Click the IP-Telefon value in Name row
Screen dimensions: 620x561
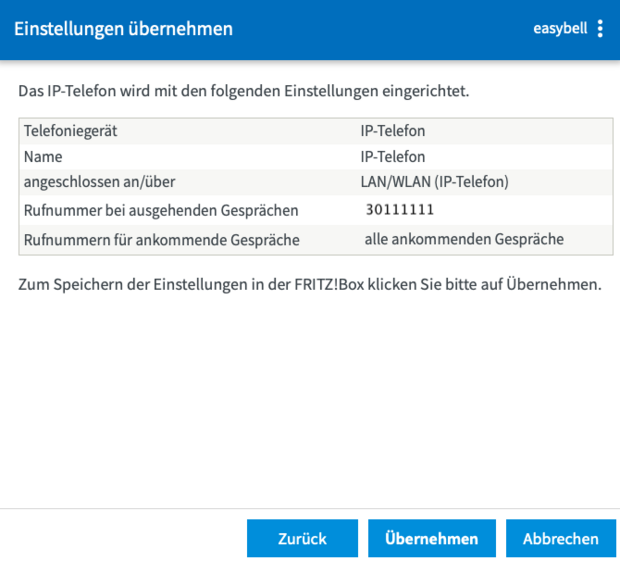[393, 157]
